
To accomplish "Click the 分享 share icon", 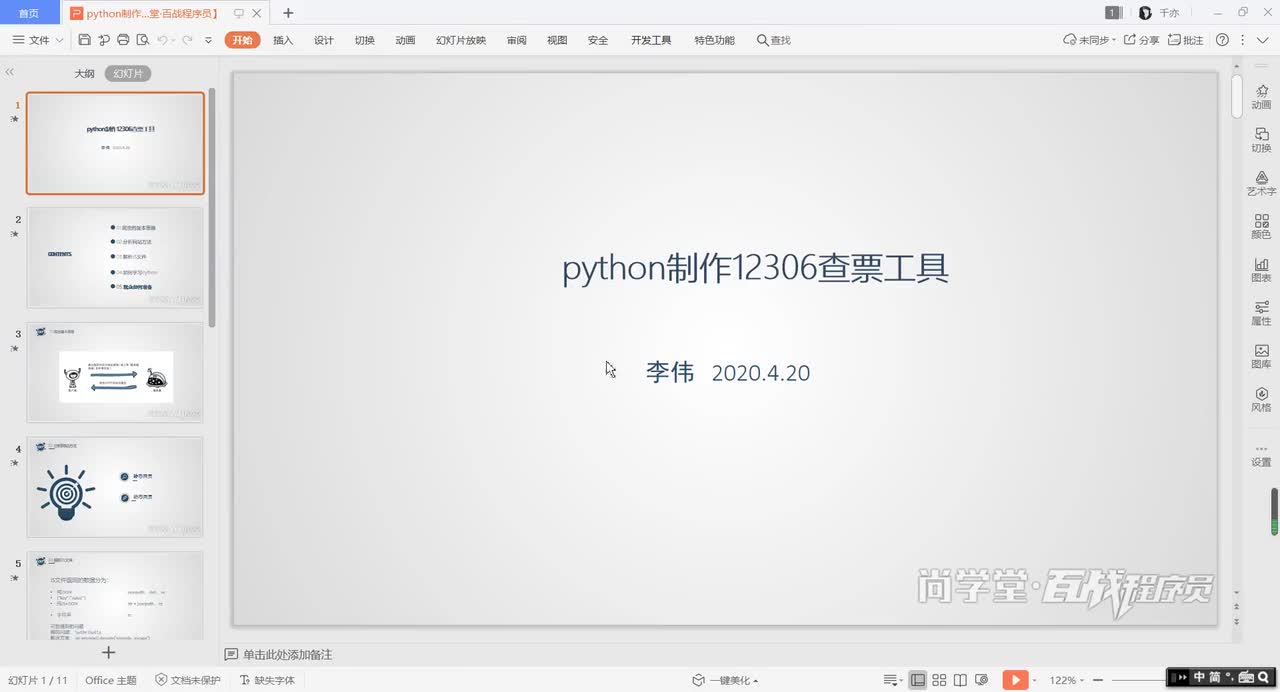I will [x=1141, y=40].
